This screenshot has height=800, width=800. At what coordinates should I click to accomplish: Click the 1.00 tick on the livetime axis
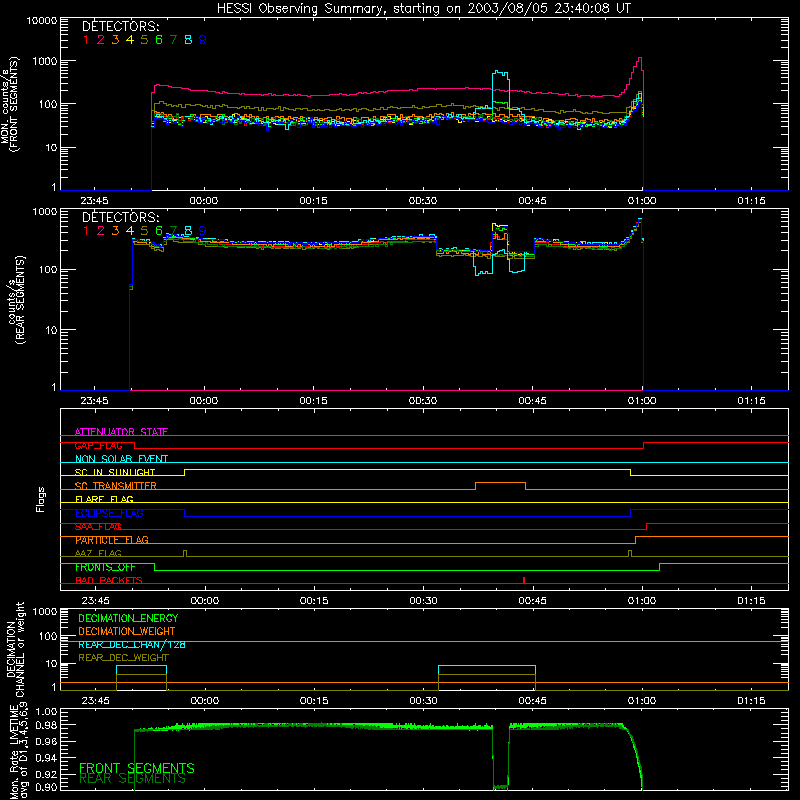click(x=46, y=711)
